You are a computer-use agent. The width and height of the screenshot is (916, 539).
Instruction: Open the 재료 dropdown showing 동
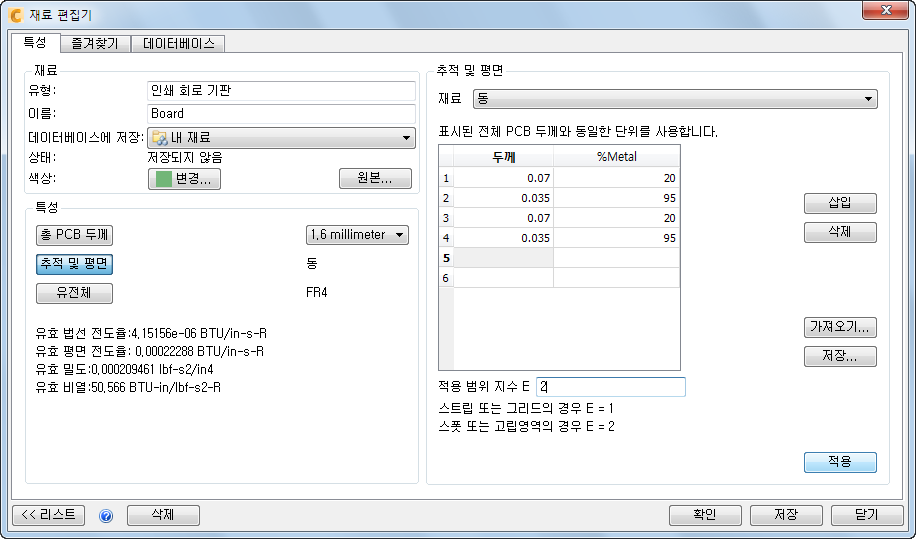click(675, 99)
